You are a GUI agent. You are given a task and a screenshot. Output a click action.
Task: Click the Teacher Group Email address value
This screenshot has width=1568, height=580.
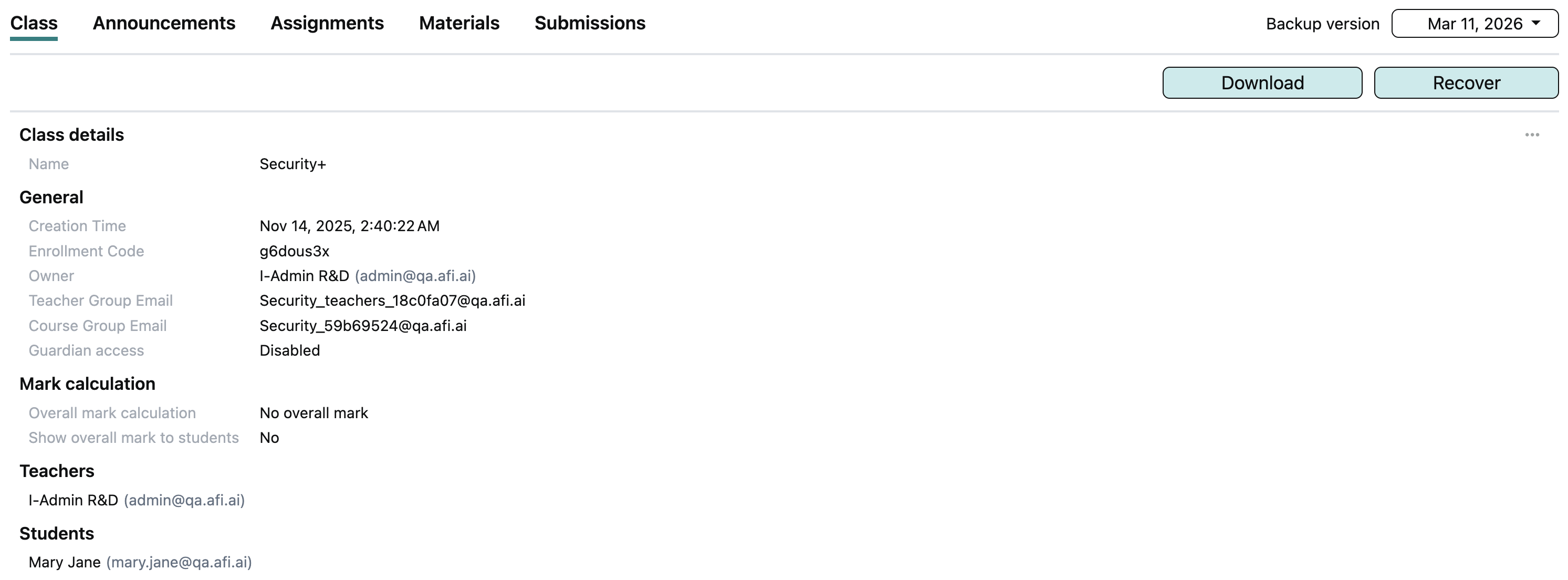point(392,301)
